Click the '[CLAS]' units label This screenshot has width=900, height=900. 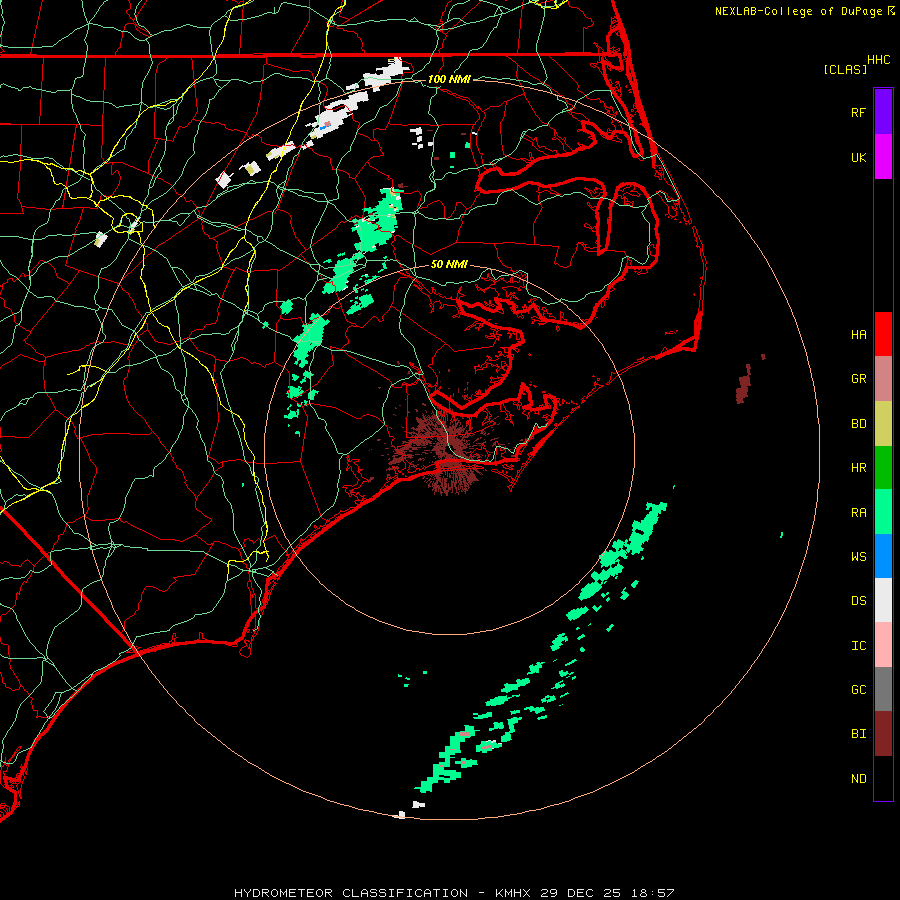pyautogui.click(x=845, y=69)
